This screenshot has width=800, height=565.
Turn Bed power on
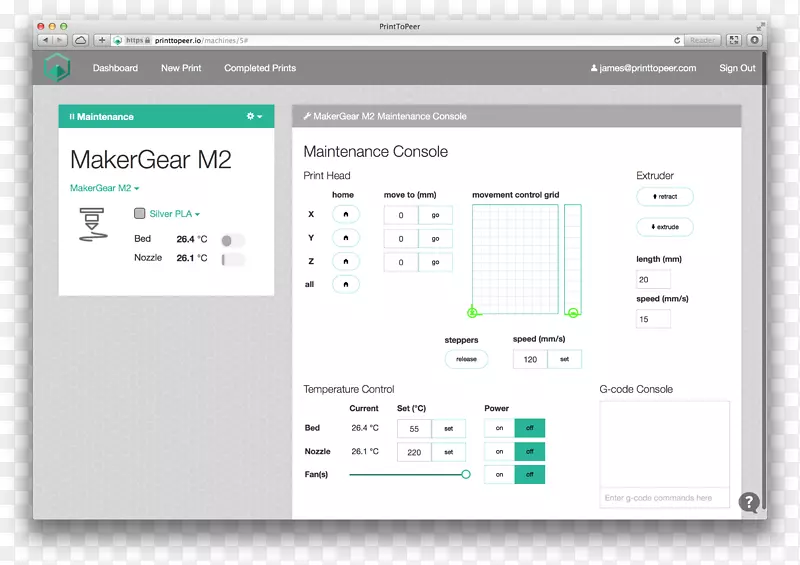point(499,428)
